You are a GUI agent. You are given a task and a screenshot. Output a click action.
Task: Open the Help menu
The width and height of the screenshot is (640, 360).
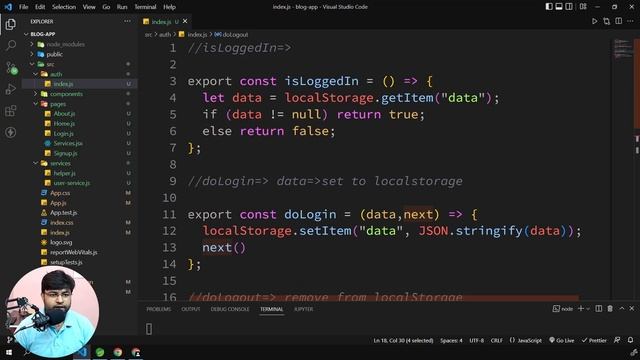[x=169, y=7]
